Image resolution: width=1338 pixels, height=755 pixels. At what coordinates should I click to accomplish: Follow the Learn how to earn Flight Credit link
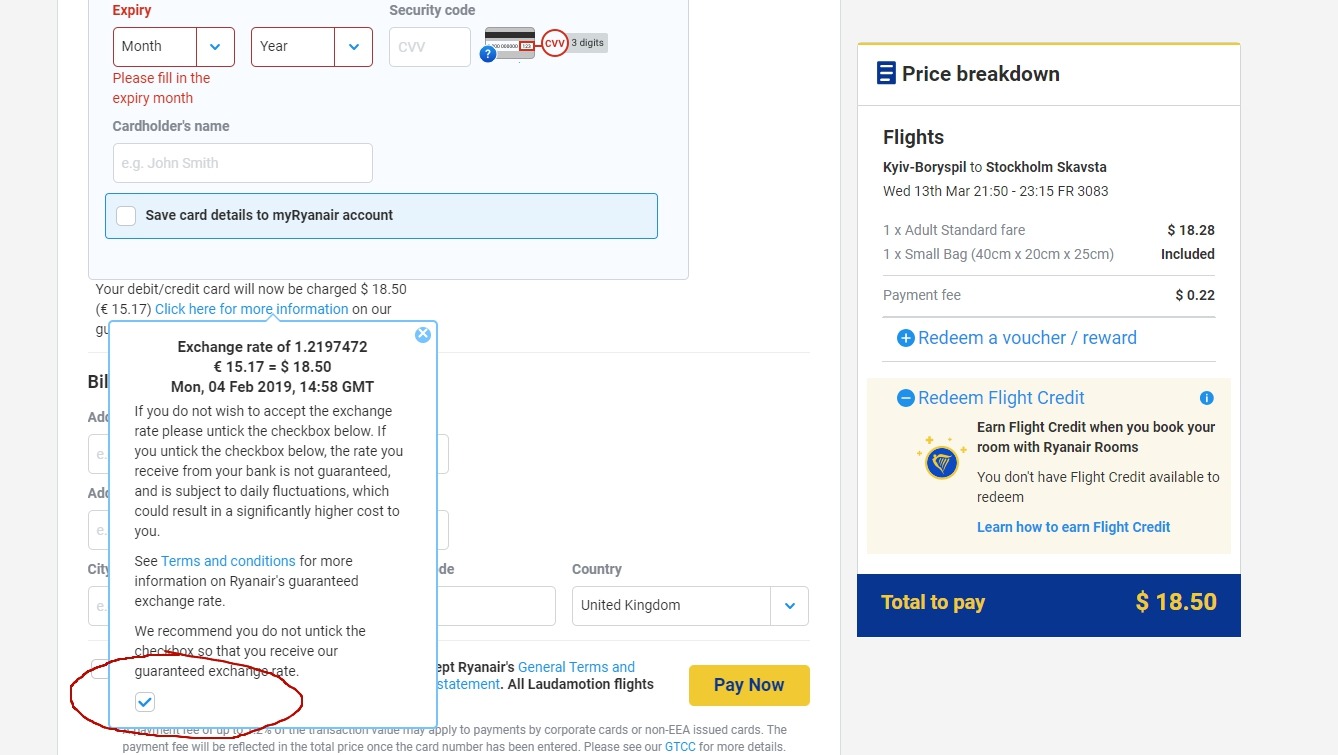pyautogui.click(x=1073, y=527)
